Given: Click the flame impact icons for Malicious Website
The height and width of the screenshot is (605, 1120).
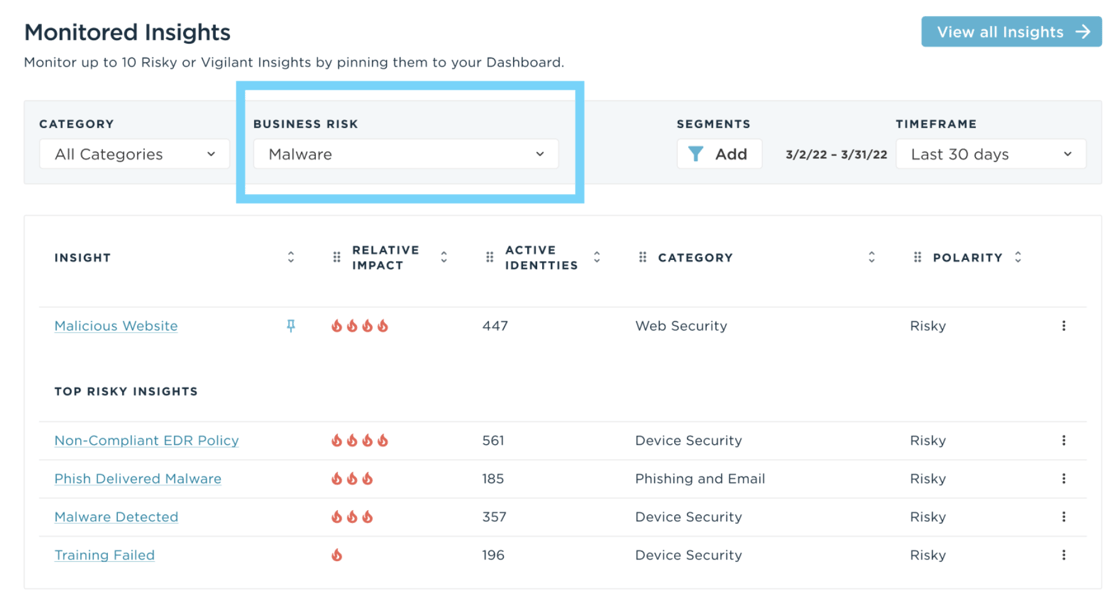Looking at the screenshot, I should (x=359, y=326).
